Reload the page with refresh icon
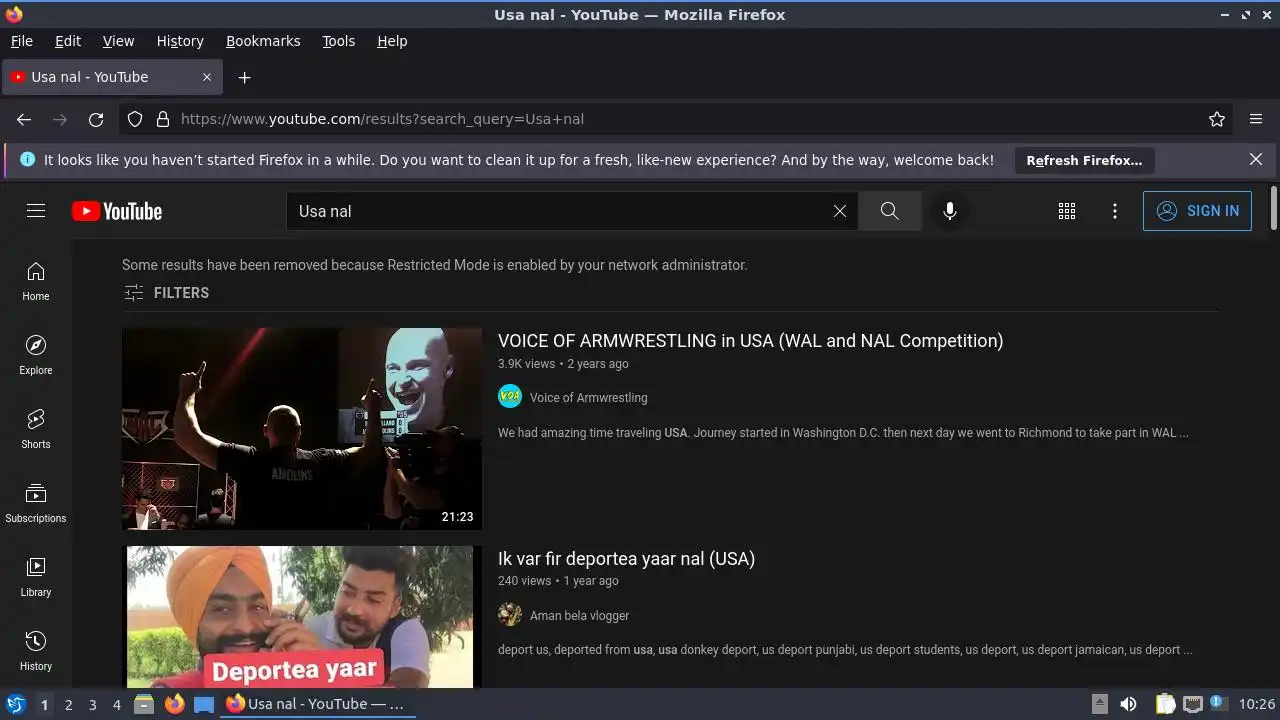This screenshot has width=1280, height=720. point(96,119)
